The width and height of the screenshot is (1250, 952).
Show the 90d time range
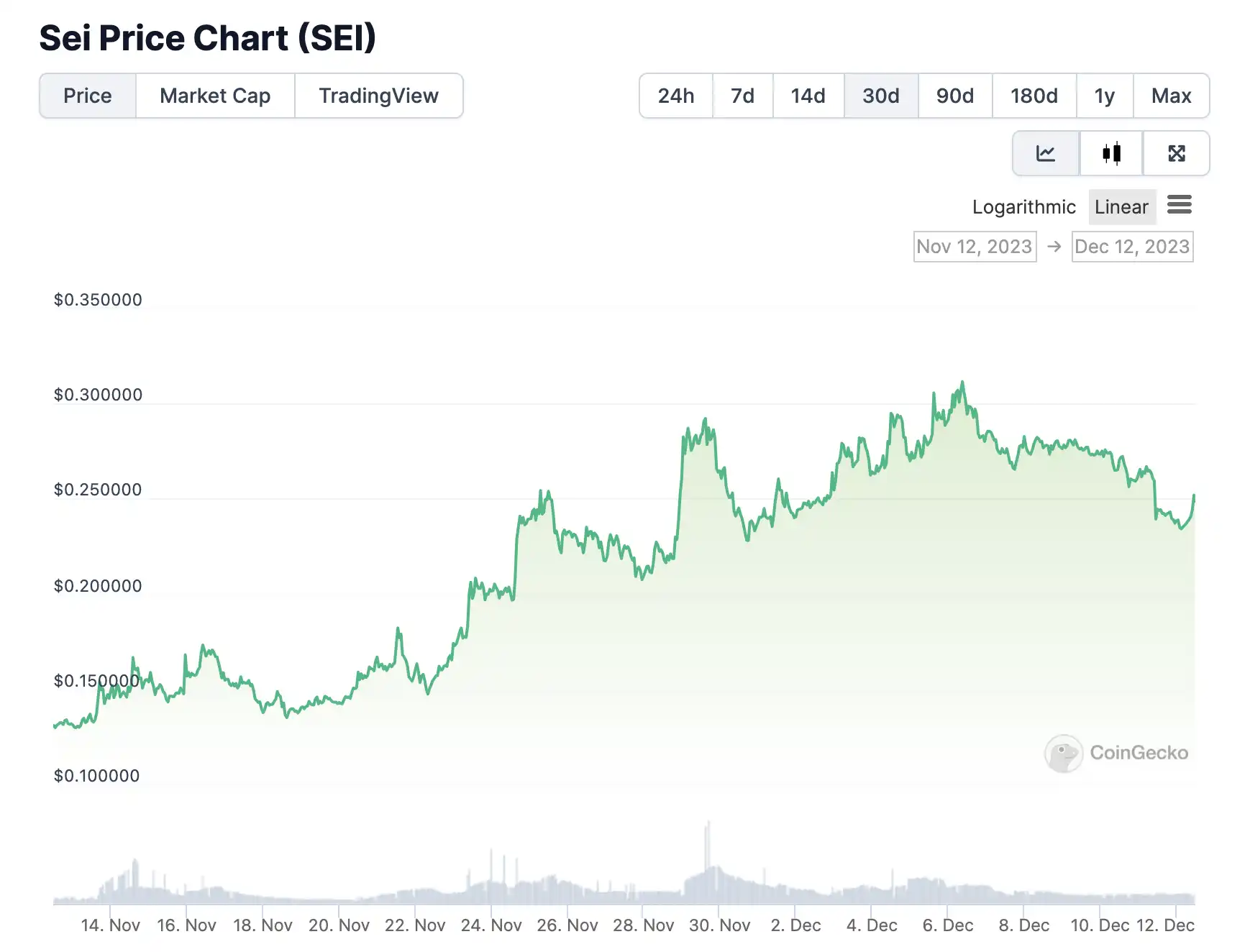[955, 96]
